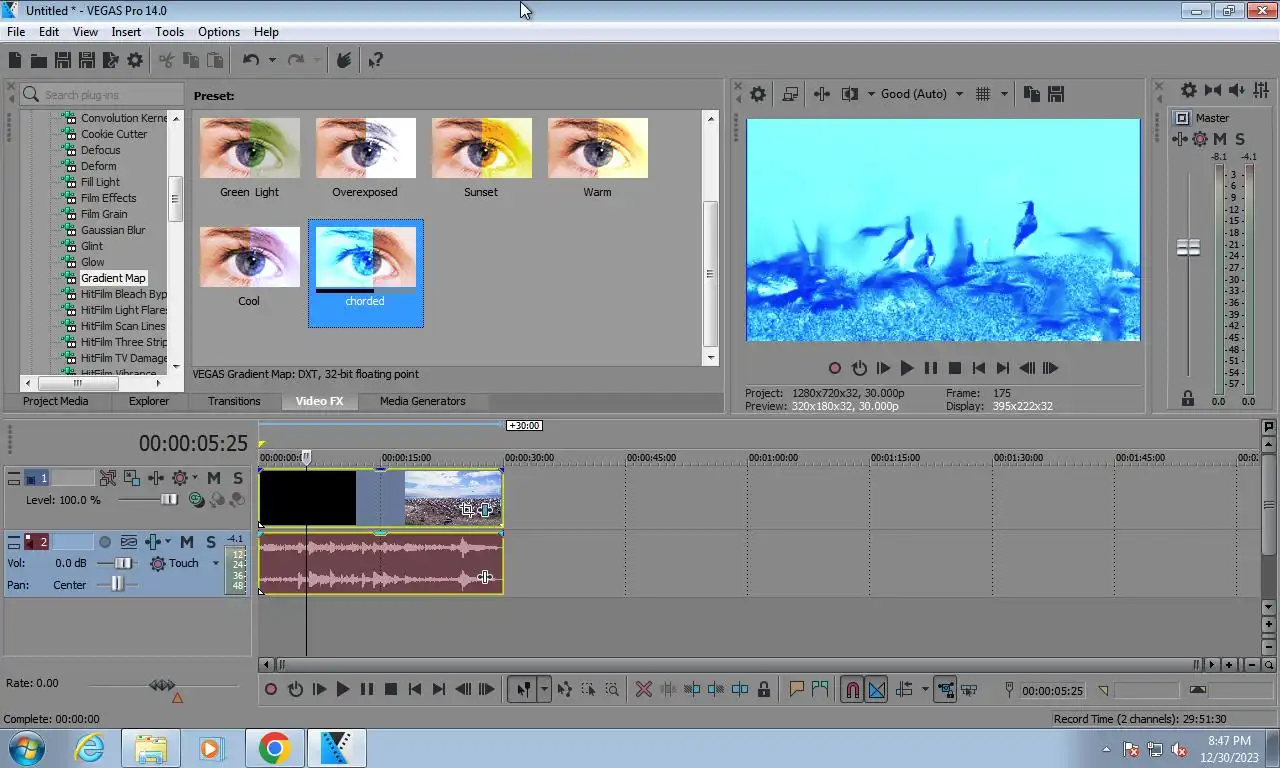Play the timeline from transport bar
The height and width of the screenshot is (768, 1280).
342,689
